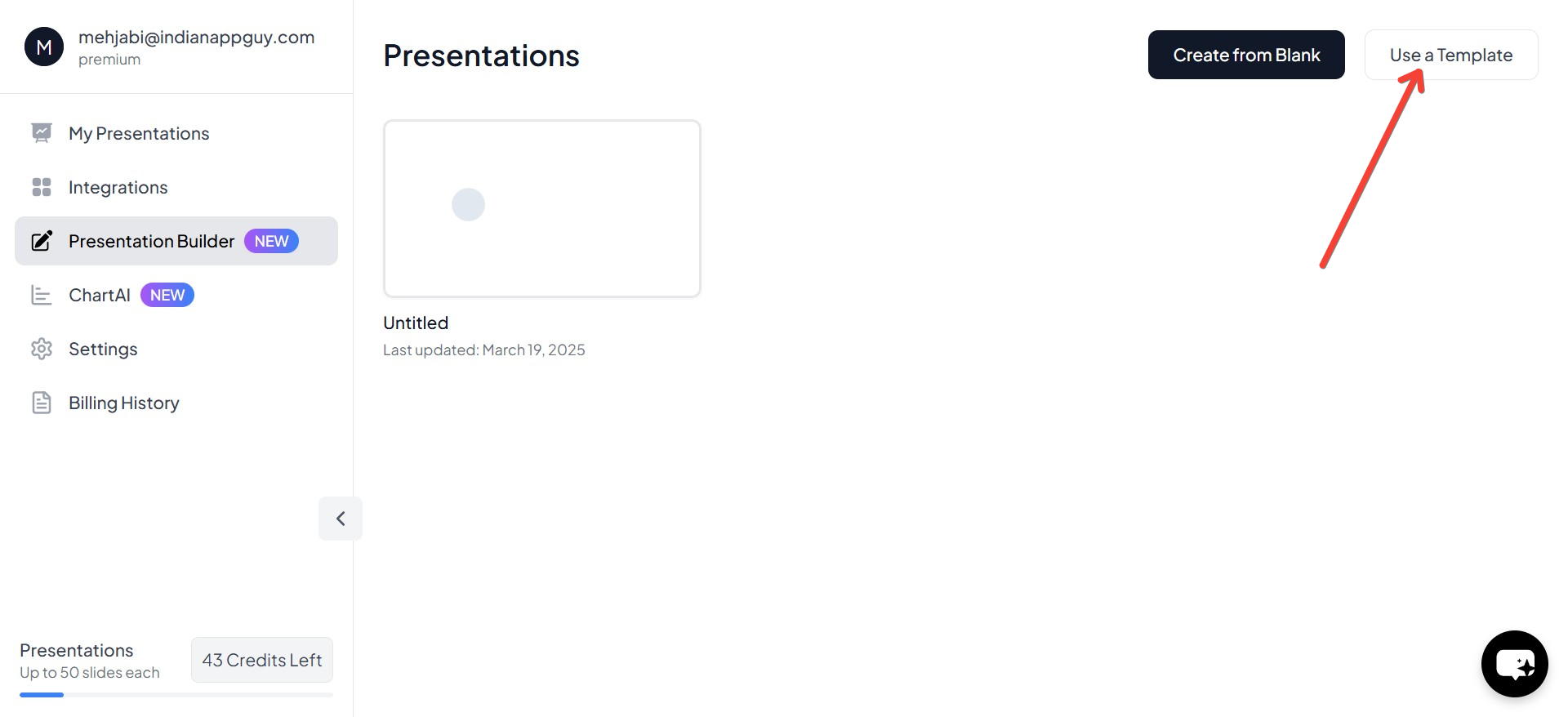Go to Integrations in the sidebar
This screenshot has width=1568, height=717.
(x=118, y=187)
